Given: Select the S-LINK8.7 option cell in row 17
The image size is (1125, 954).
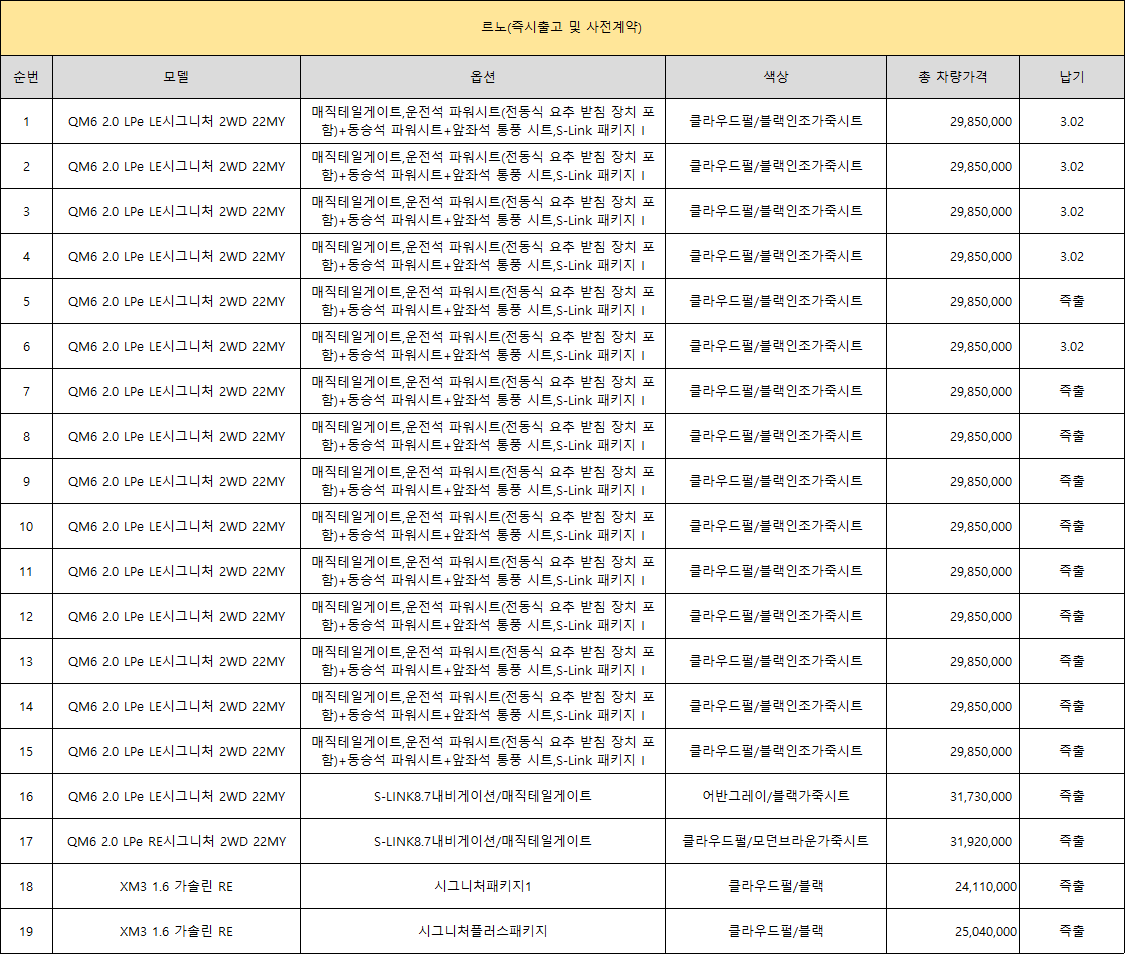Looking at the screenshot, I should pyautogui.click(x=483, y=841).
